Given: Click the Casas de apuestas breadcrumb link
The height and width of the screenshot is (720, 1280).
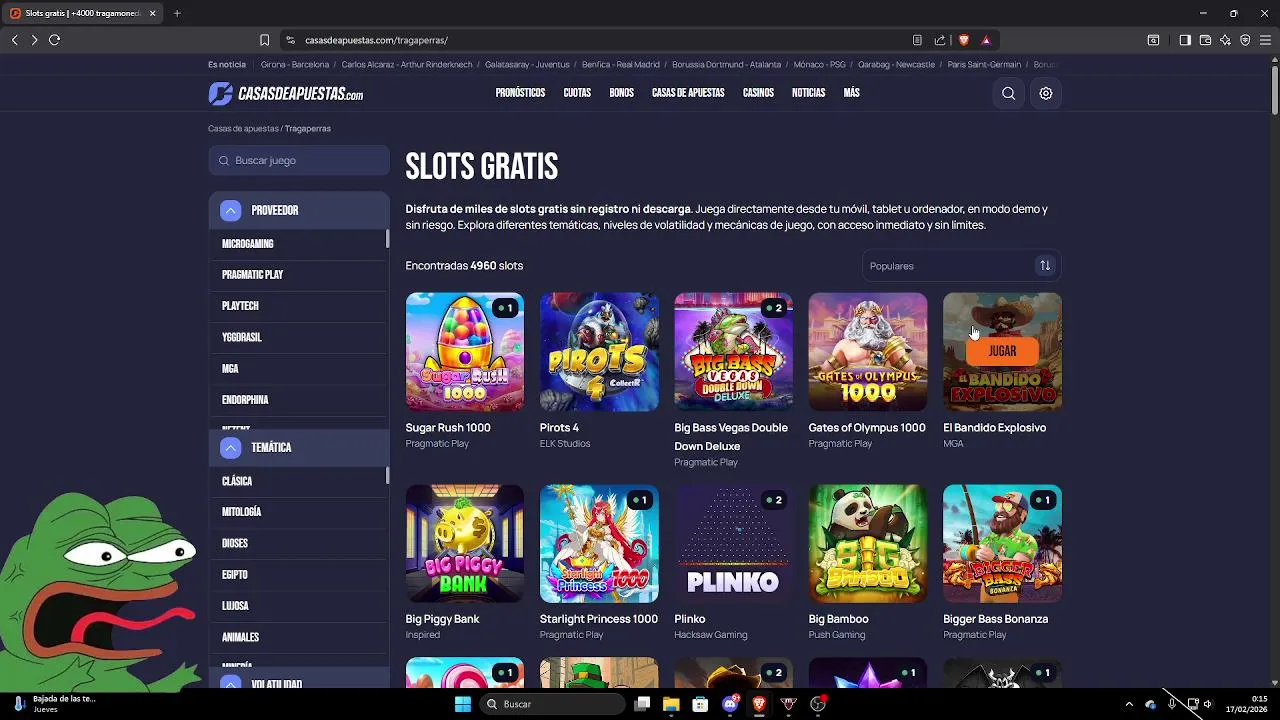Looking at the screenshot, I should 243,128.
